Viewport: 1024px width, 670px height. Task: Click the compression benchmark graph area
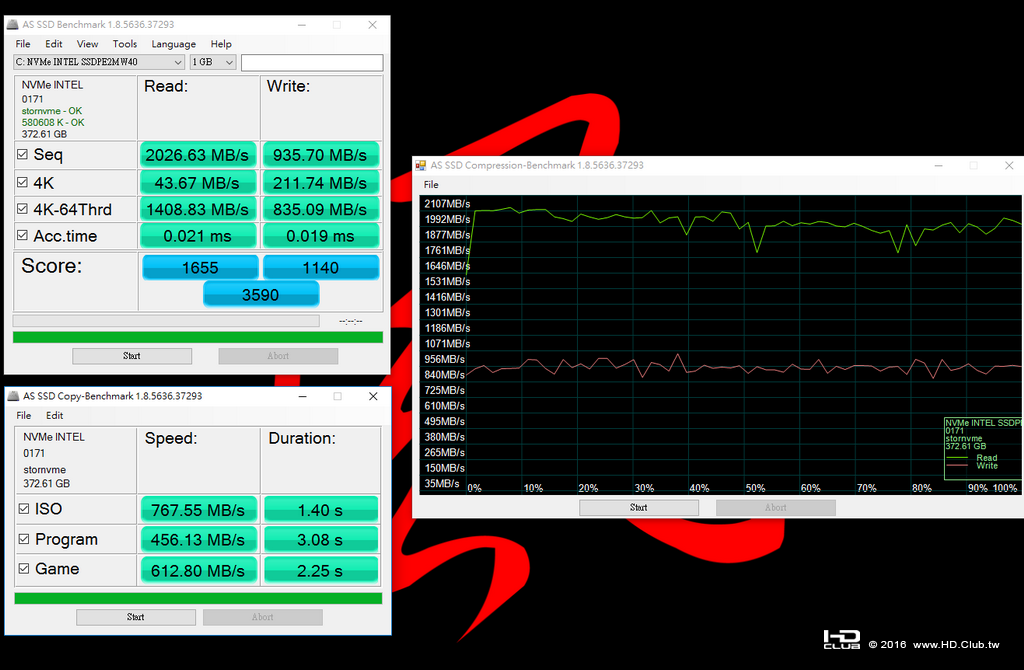coord(720,344)
